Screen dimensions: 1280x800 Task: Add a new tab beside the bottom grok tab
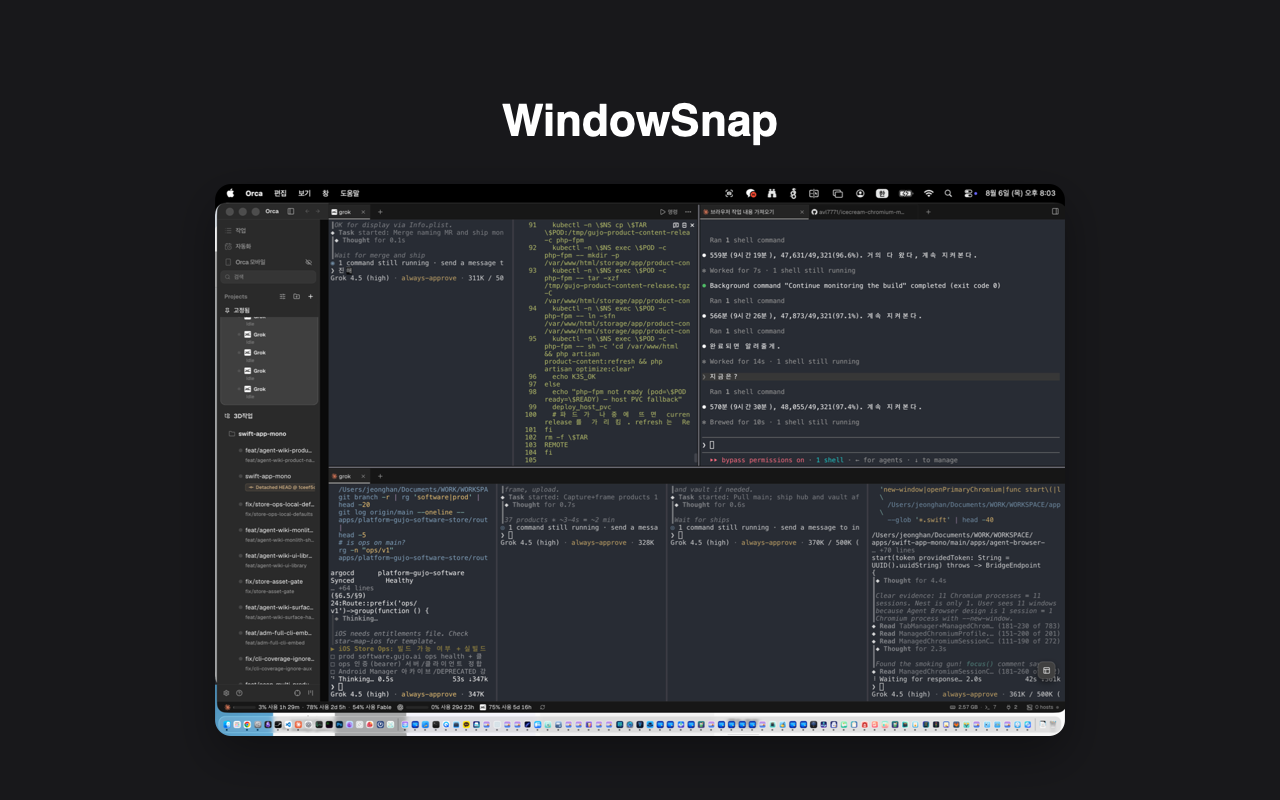(x=380, y=476)
